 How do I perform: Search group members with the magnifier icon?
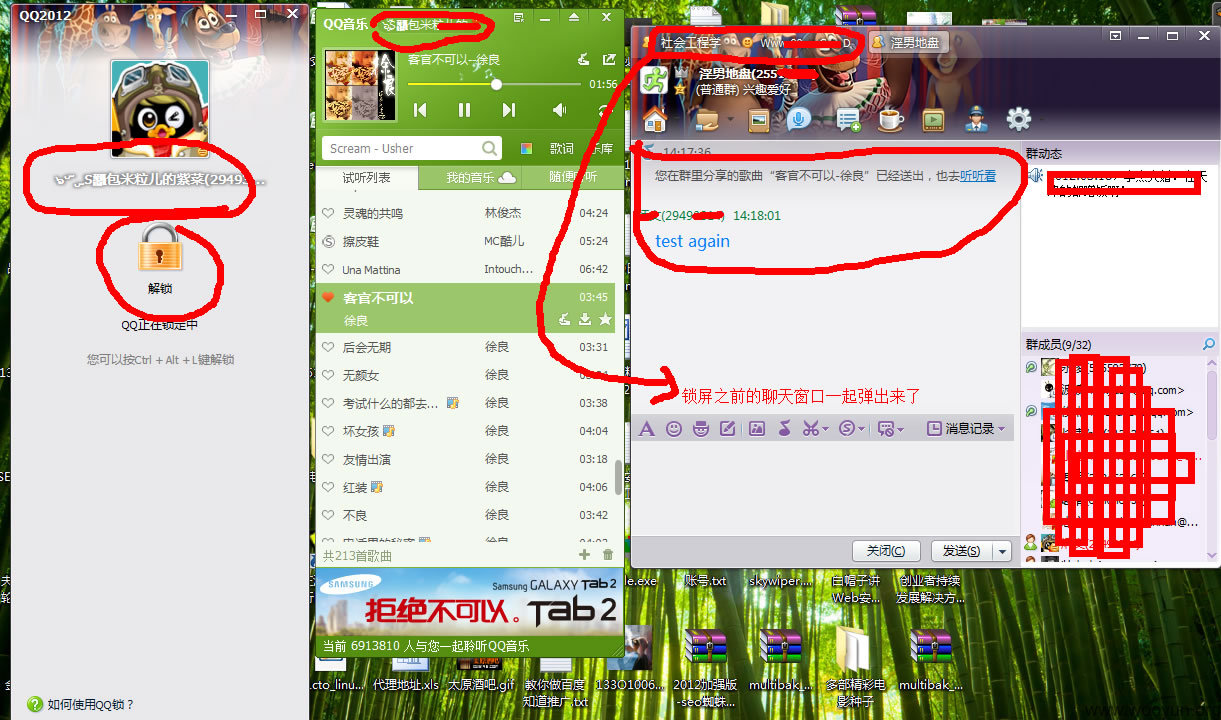pos(1209,344)
